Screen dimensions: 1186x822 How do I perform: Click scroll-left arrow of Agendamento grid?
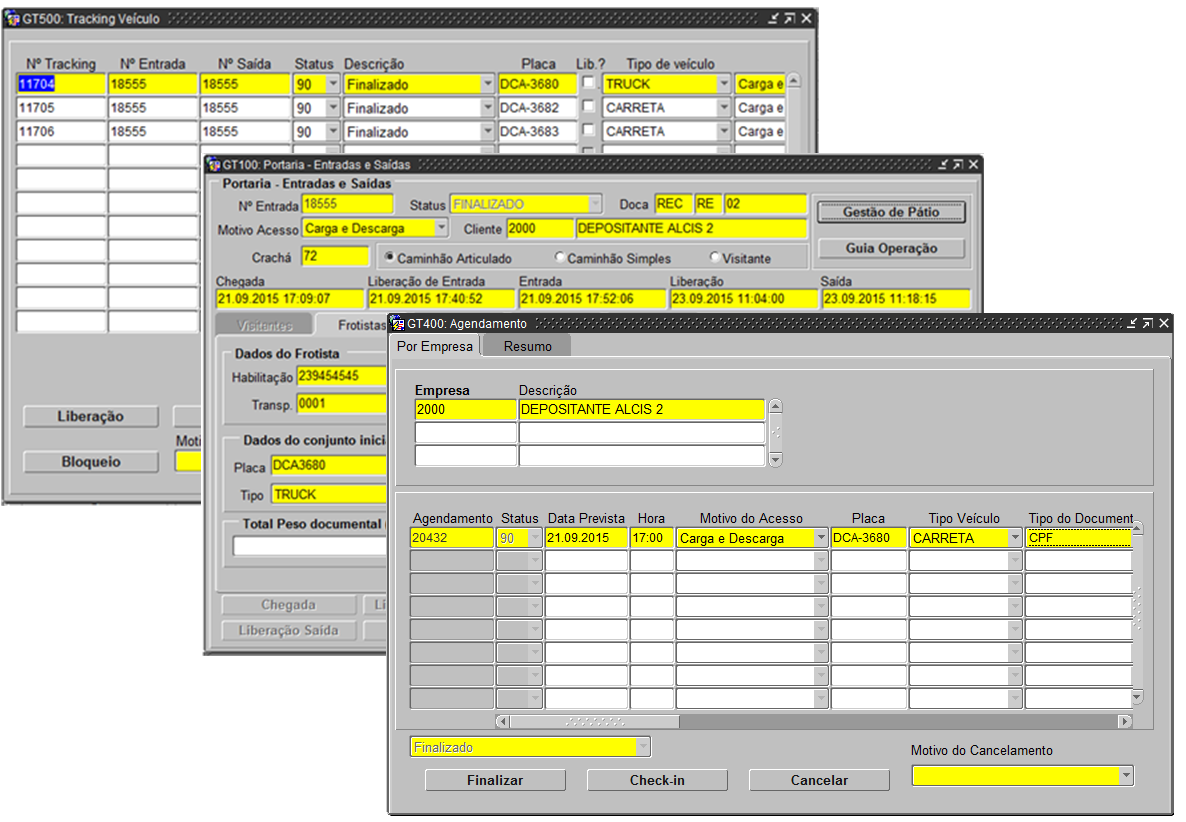(x=502, y=721)
